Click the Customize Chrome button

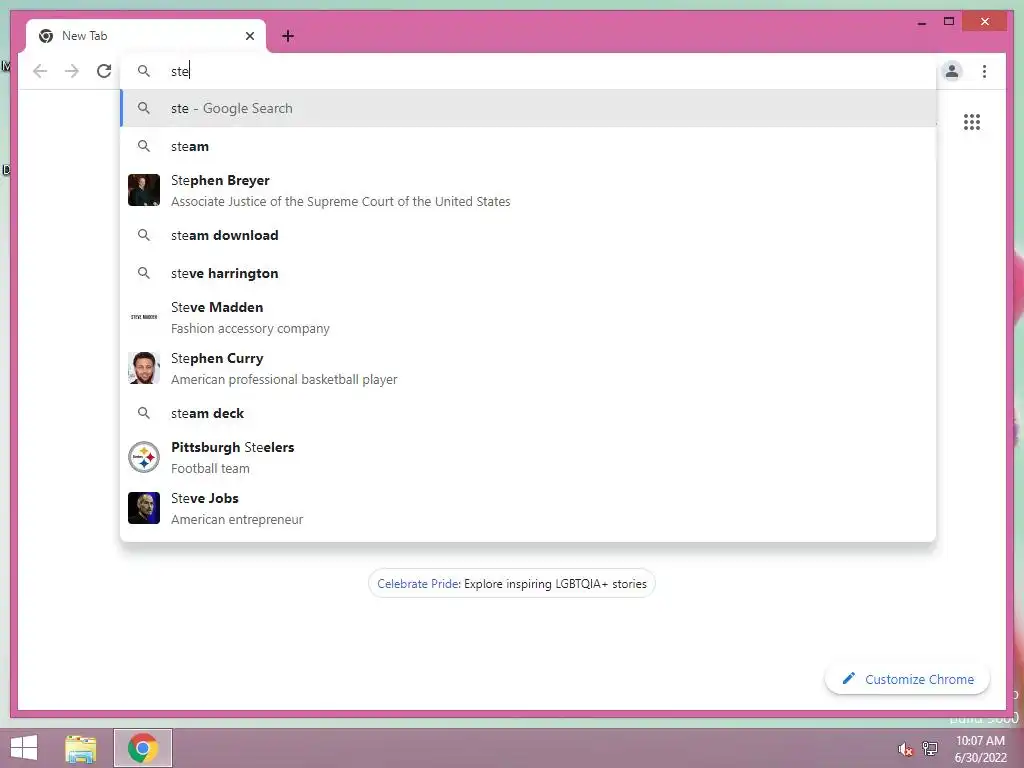click(x=907, y=679)
